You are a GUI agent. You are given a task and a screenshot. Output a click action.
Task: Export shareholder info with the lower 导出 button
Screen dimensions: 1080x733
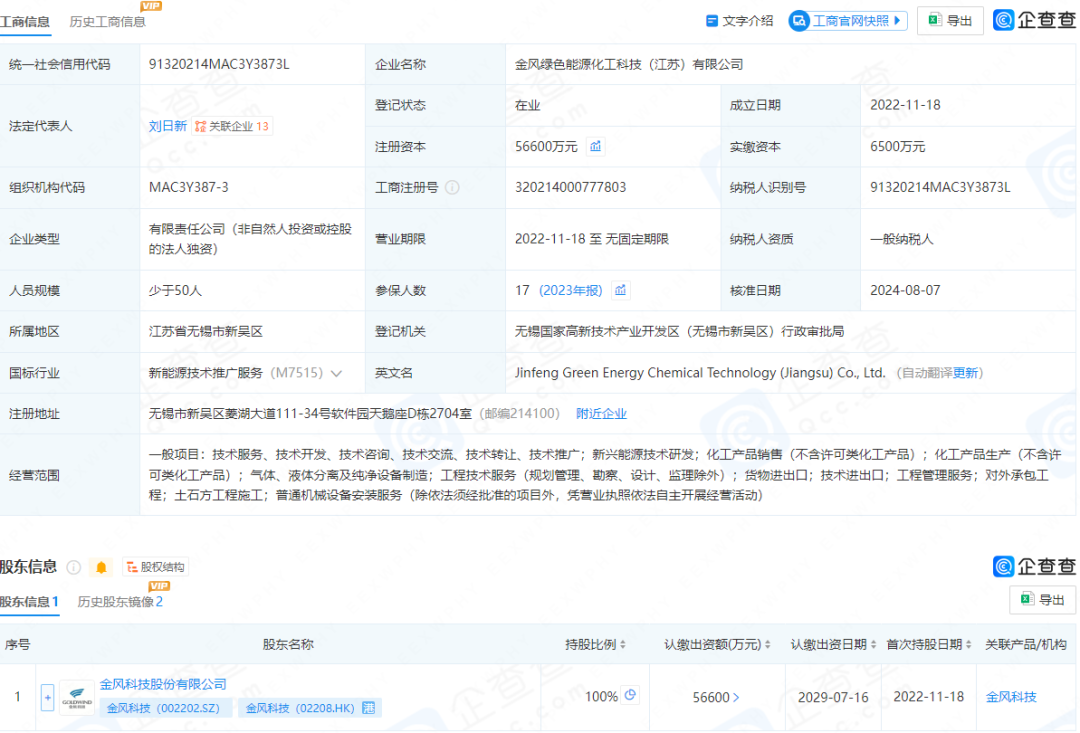tap(1042, 599)
